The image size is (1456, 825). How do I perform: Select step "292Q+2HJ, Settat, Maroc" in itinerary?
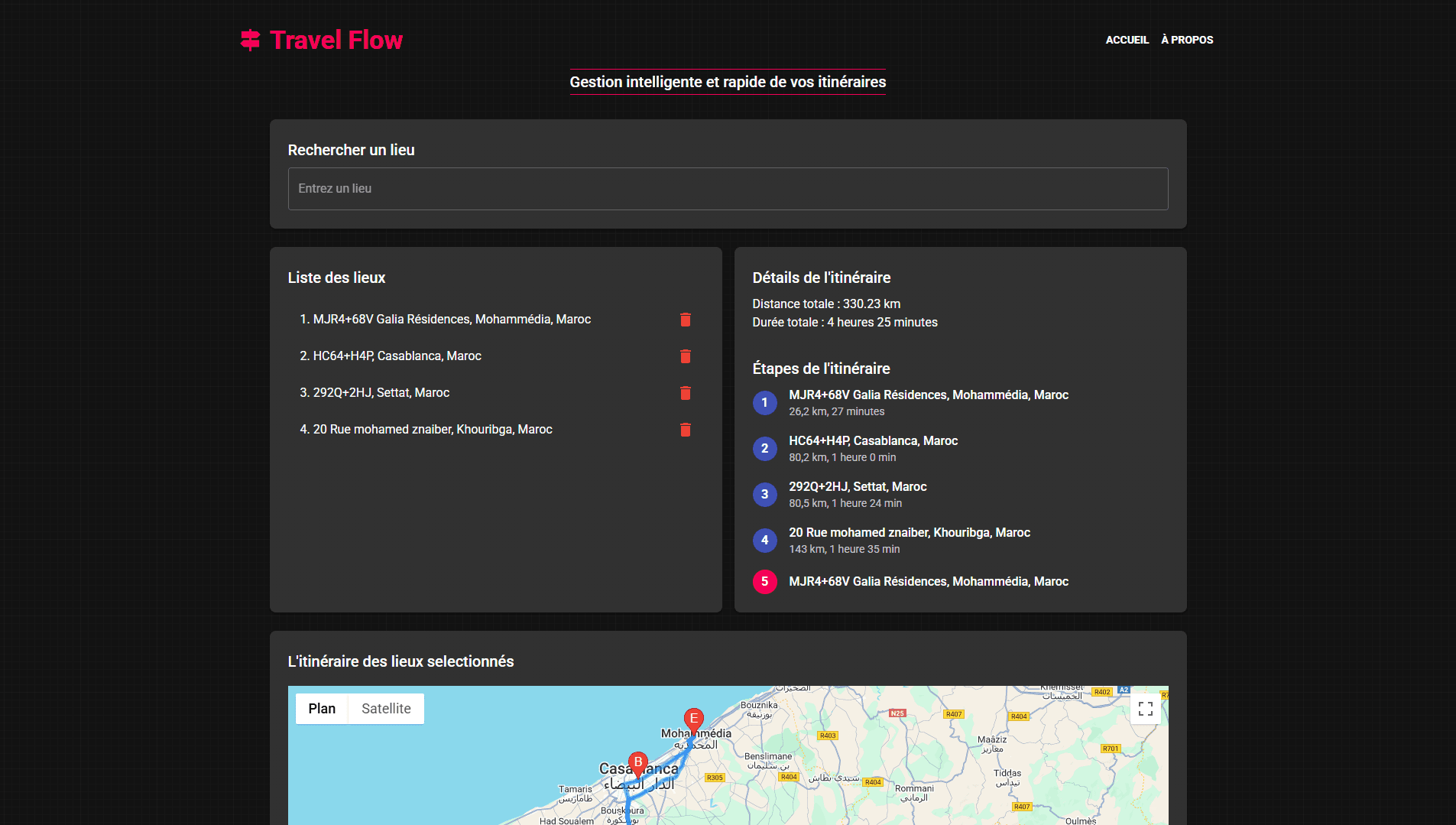click(858, 486)
